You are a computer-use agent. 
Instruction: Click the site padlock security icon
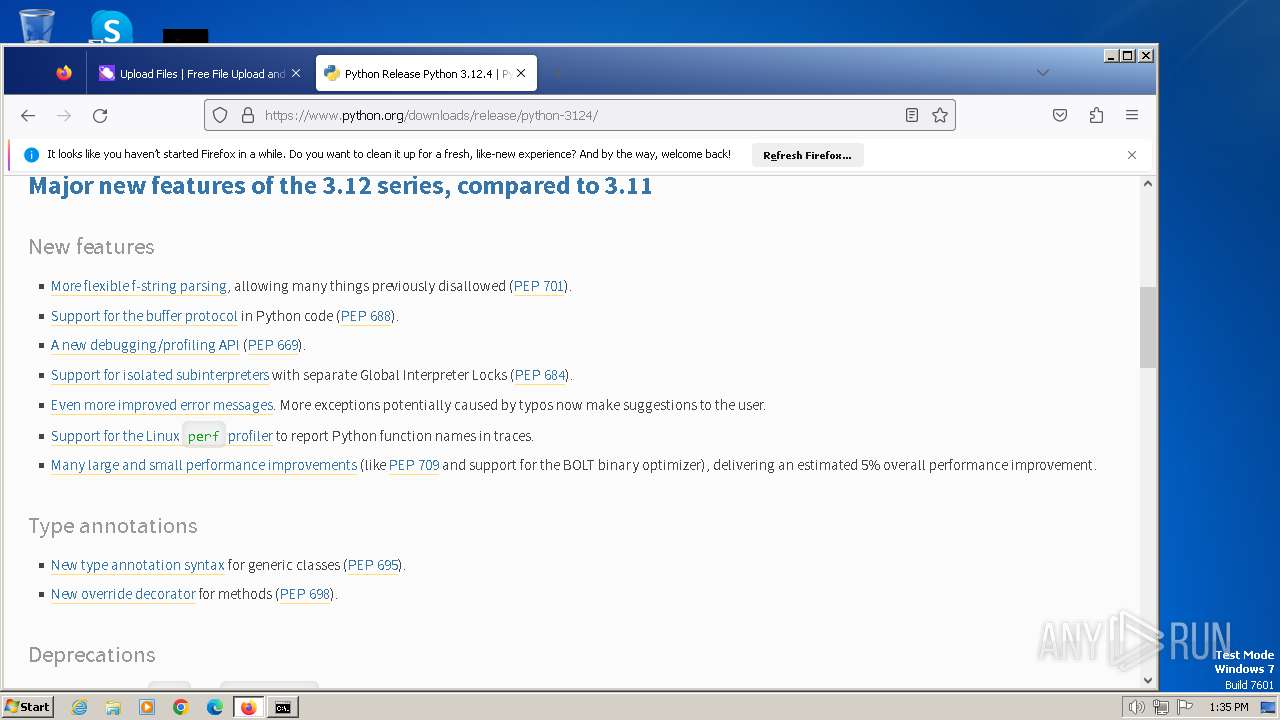click(x=248, y=115)
